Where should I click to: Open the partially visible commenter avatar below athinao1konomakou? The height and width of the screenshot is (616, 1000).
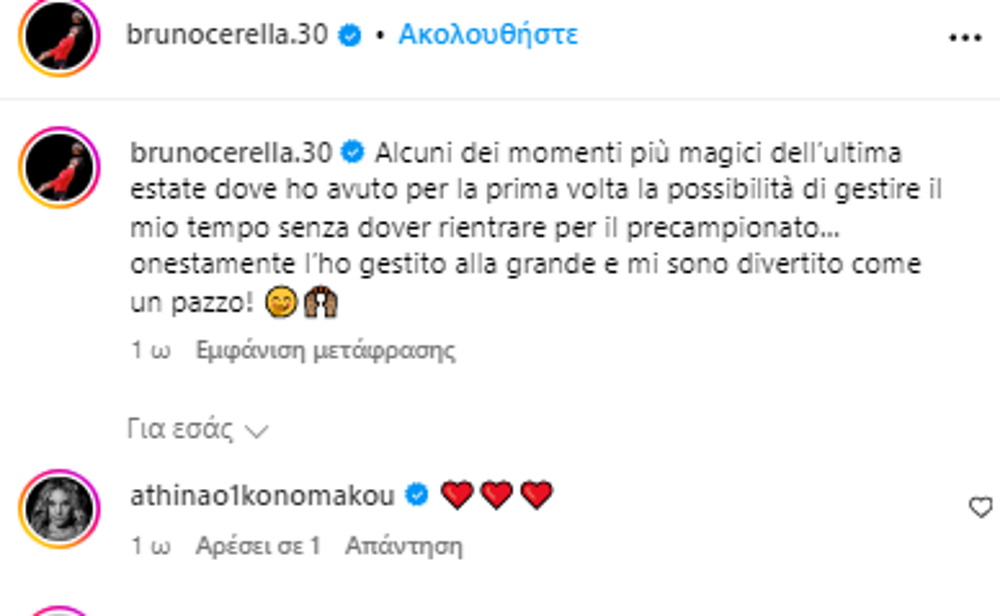click(x=59, y=611)
